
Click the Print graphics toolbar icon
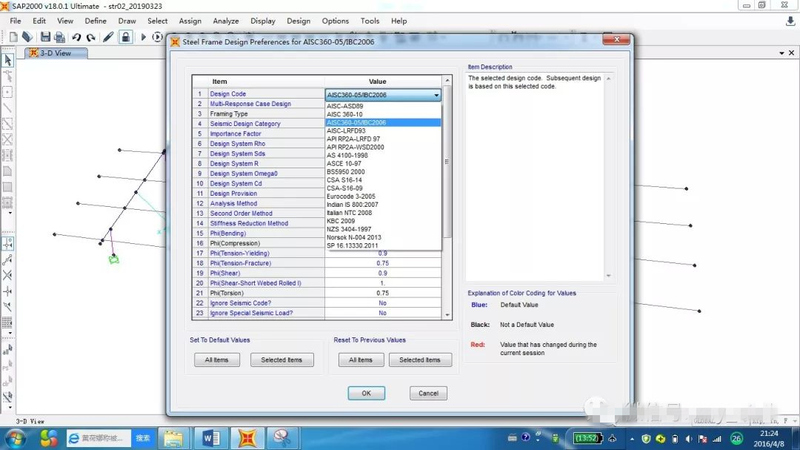[x=60, y=37]
